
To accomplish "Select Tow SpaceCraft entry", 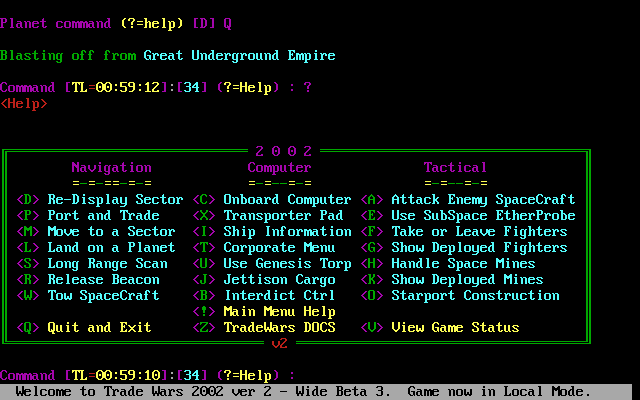I will coord(88,296).
